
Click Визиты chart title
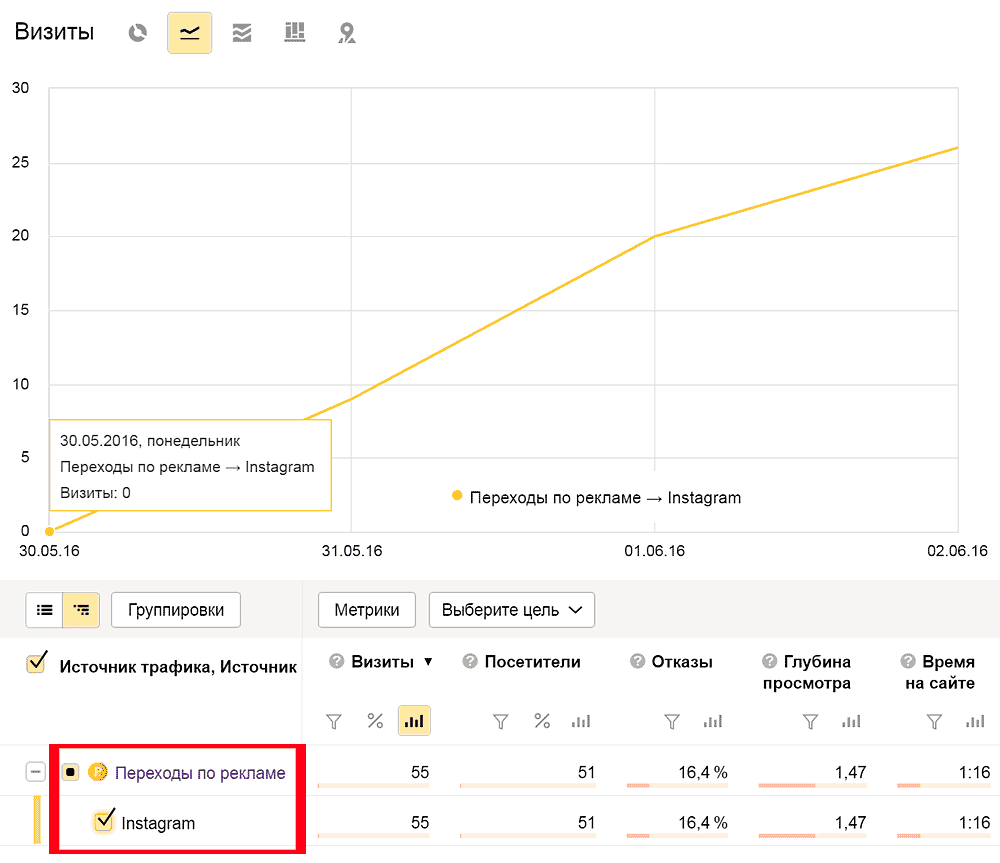(x=54, y=31)
